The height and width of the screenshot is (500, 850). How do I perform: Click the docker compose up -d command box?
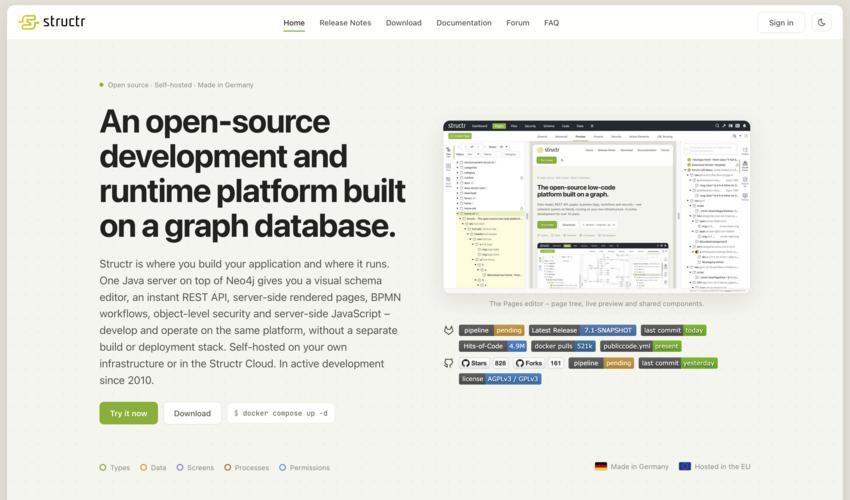pos(281,413)
